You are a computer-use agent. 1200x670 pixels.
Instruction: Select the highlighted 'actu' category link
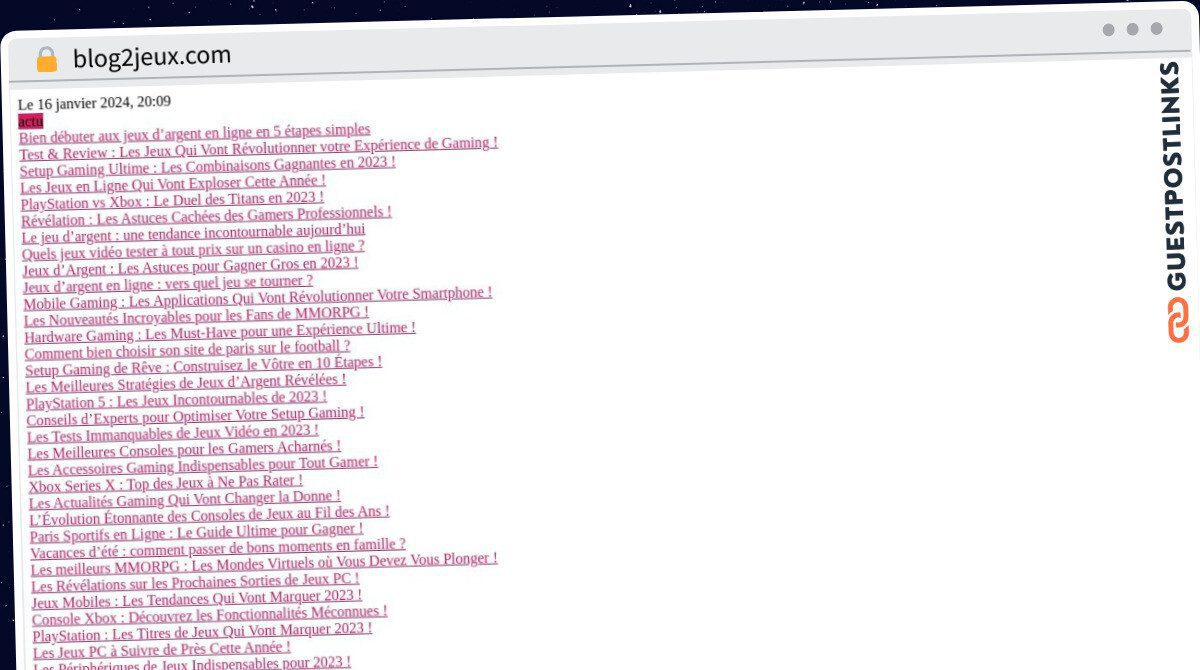(31, 121)
